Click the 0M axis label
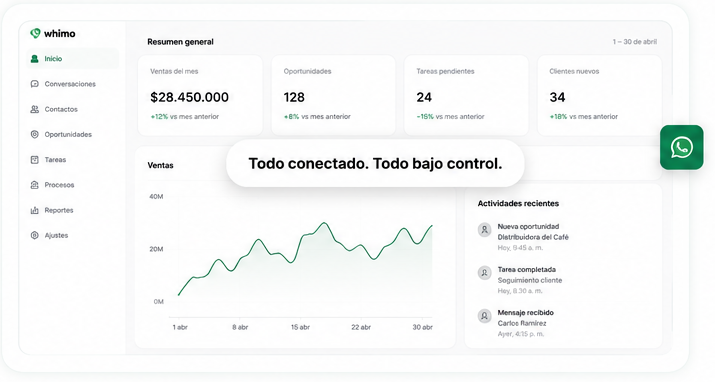This screenshot has height=382, width=715. [x=158, y=301]
